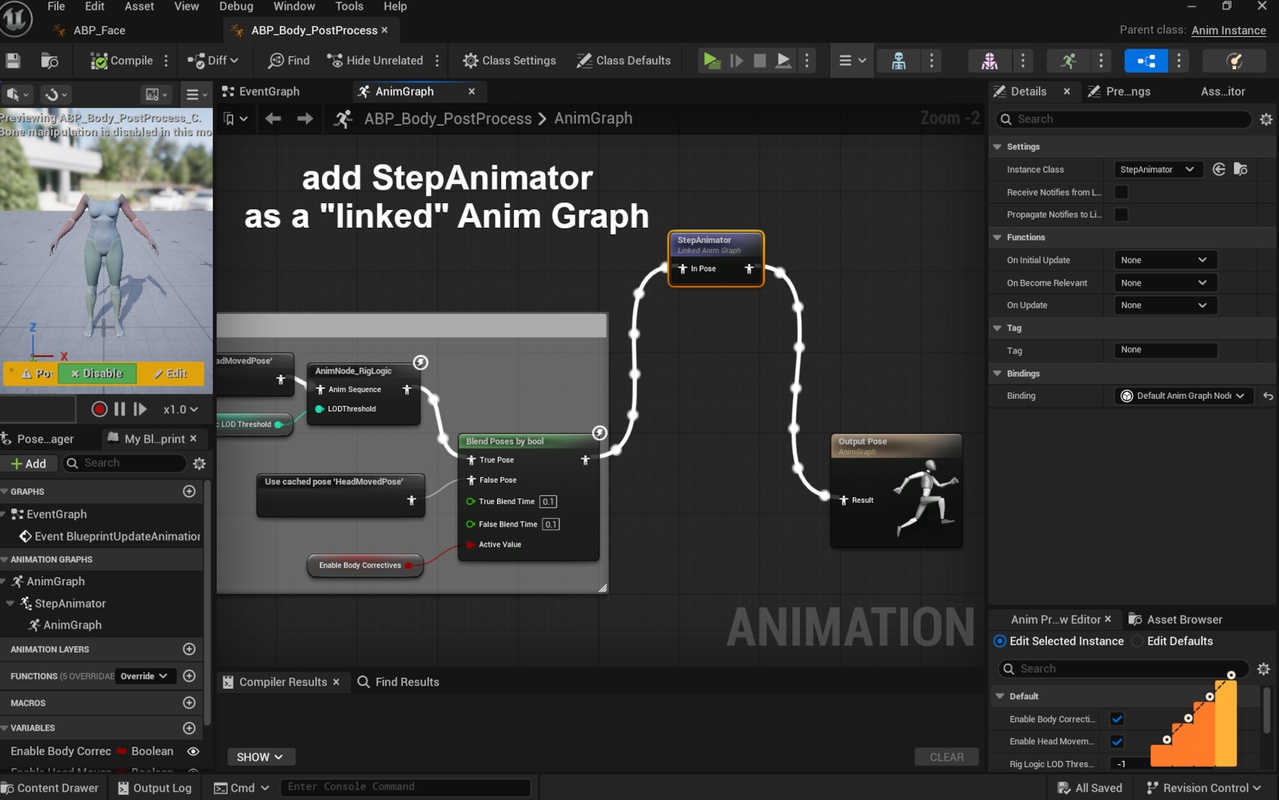The height and width of the screenshot is (800, 1279).
Task: Open Details panel settings gear
Action: [x=1266, y=119]
